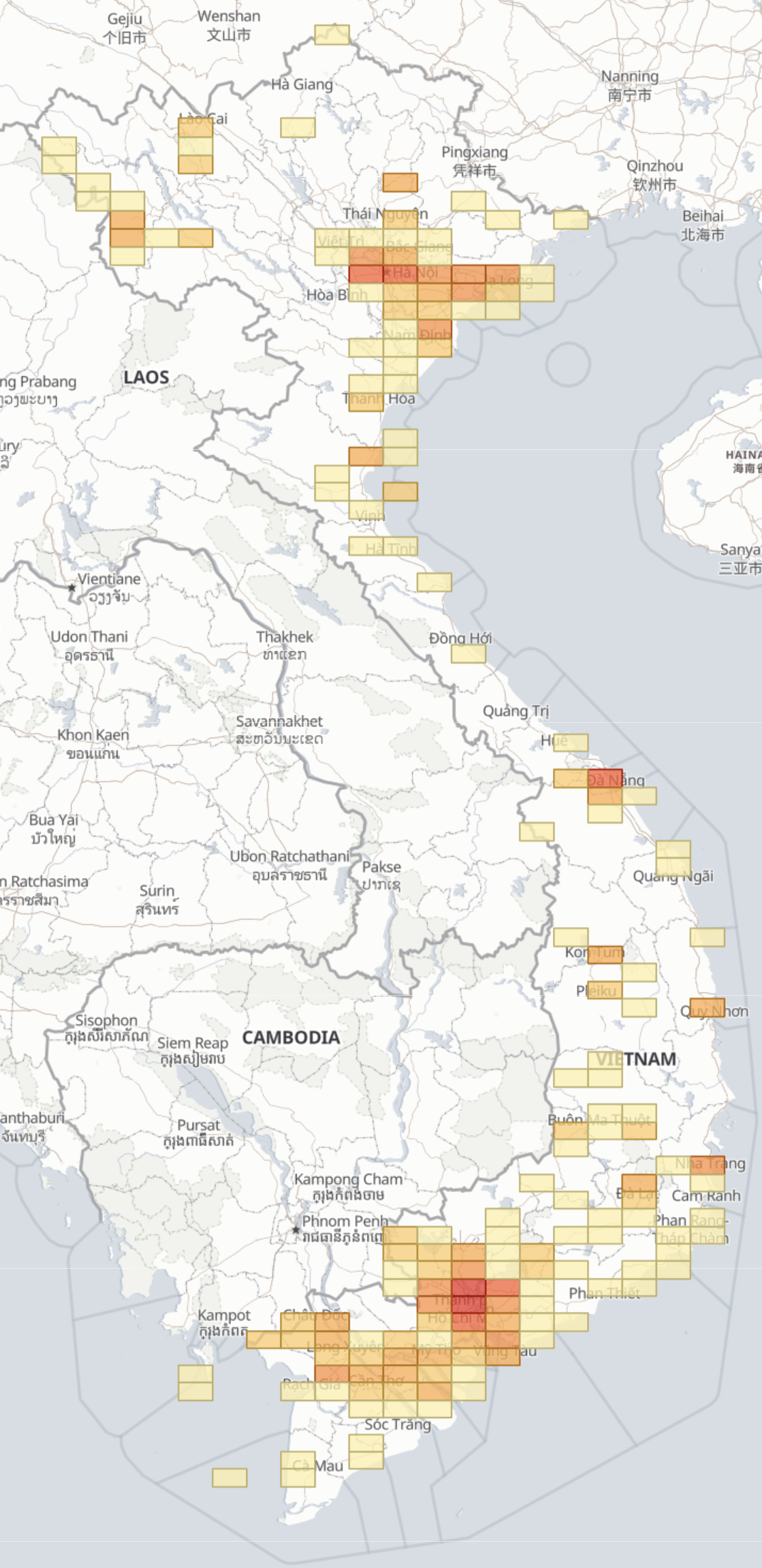Click the LAOS country label

pyautogui.click(x=146, y=377)
